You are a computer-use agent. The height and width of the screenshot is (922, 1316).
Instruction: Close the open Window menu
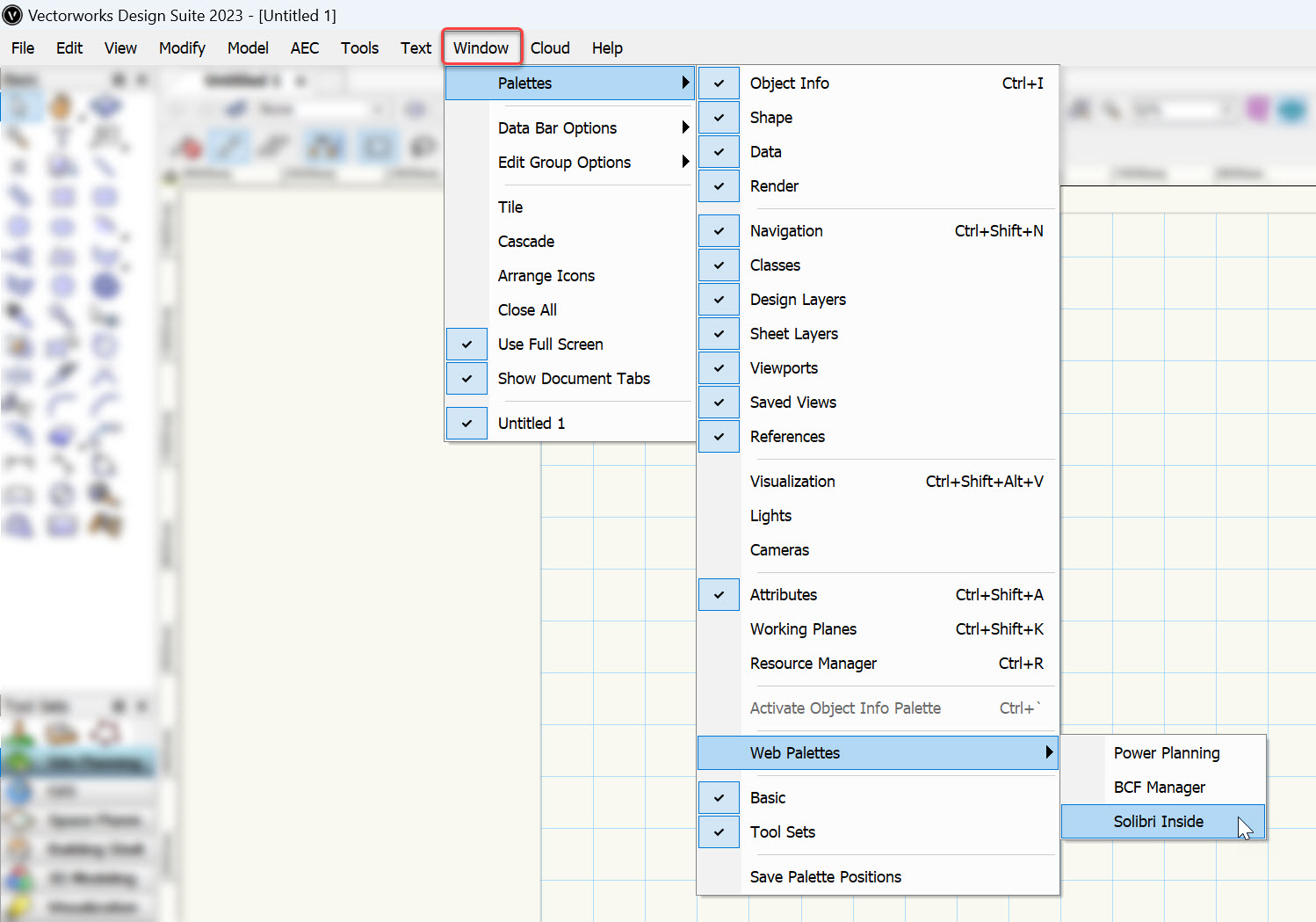(481, 48)
